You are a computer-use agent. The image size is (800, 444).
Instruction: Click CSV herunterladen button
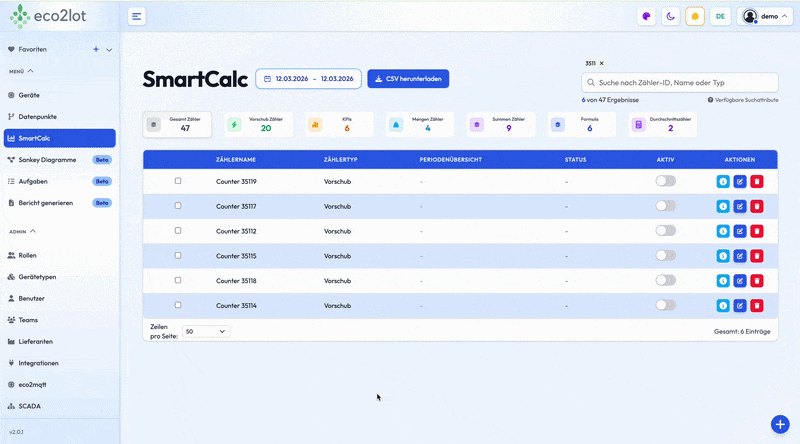[x=408, y=79]
